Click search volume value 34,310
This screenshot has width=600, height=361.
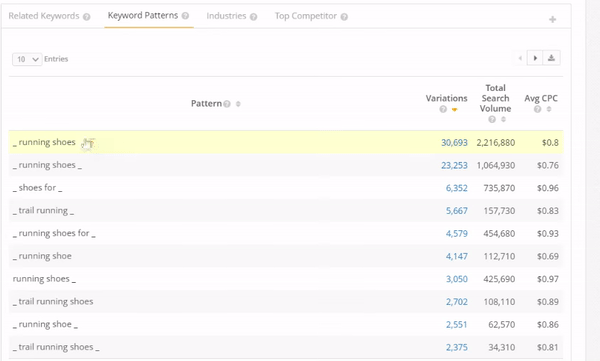tap(501, 347)
